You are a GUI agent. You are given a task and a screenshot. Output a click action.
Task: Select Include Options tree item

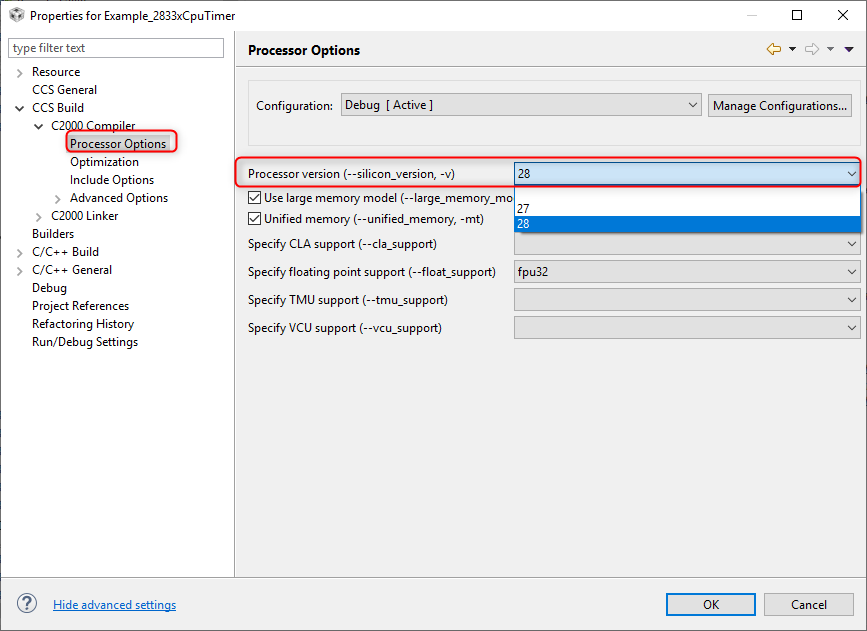[x=112, y=180]
